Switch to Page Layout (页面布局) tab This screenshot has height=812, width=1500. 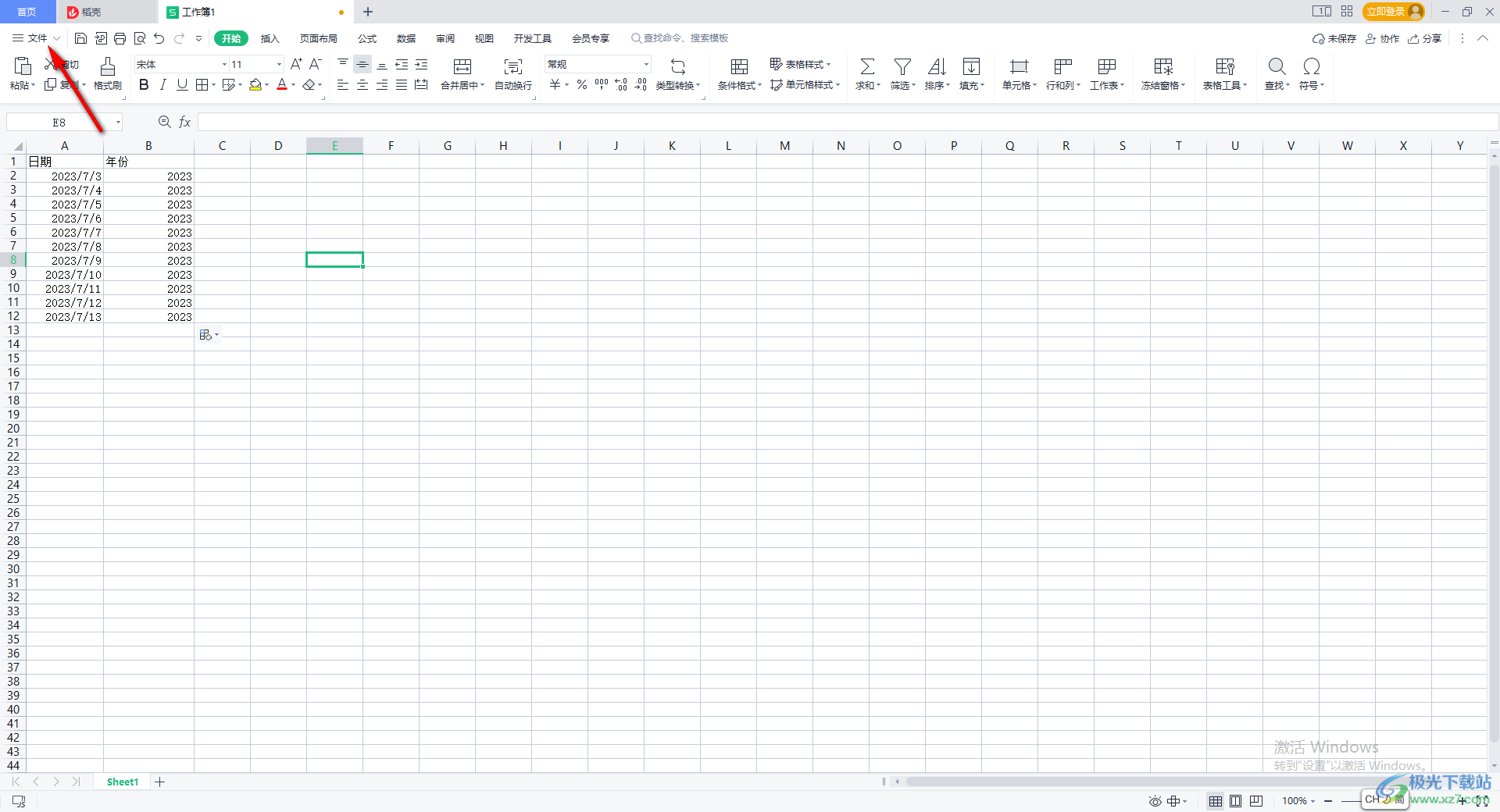coord(319,38)
